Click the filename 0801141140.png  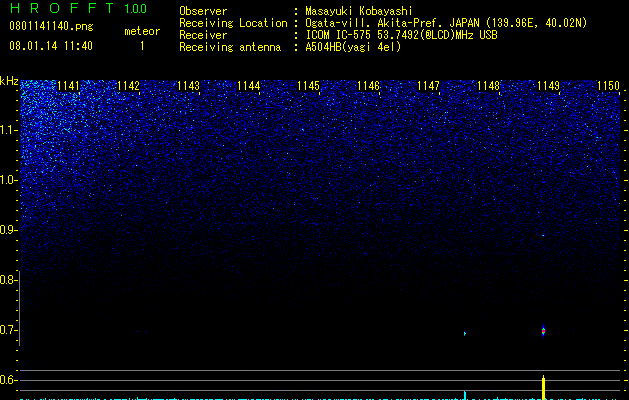[x=51, y=26]
